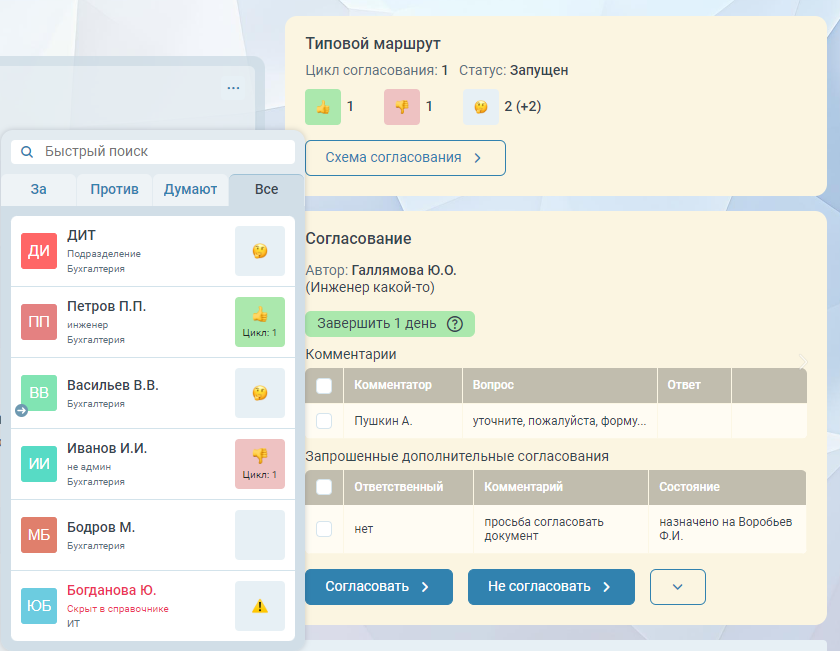Click the thinking-face votes icon in route summary
Image resolution: width=840 pixels, height=651 pixels.
coord(481,107)
